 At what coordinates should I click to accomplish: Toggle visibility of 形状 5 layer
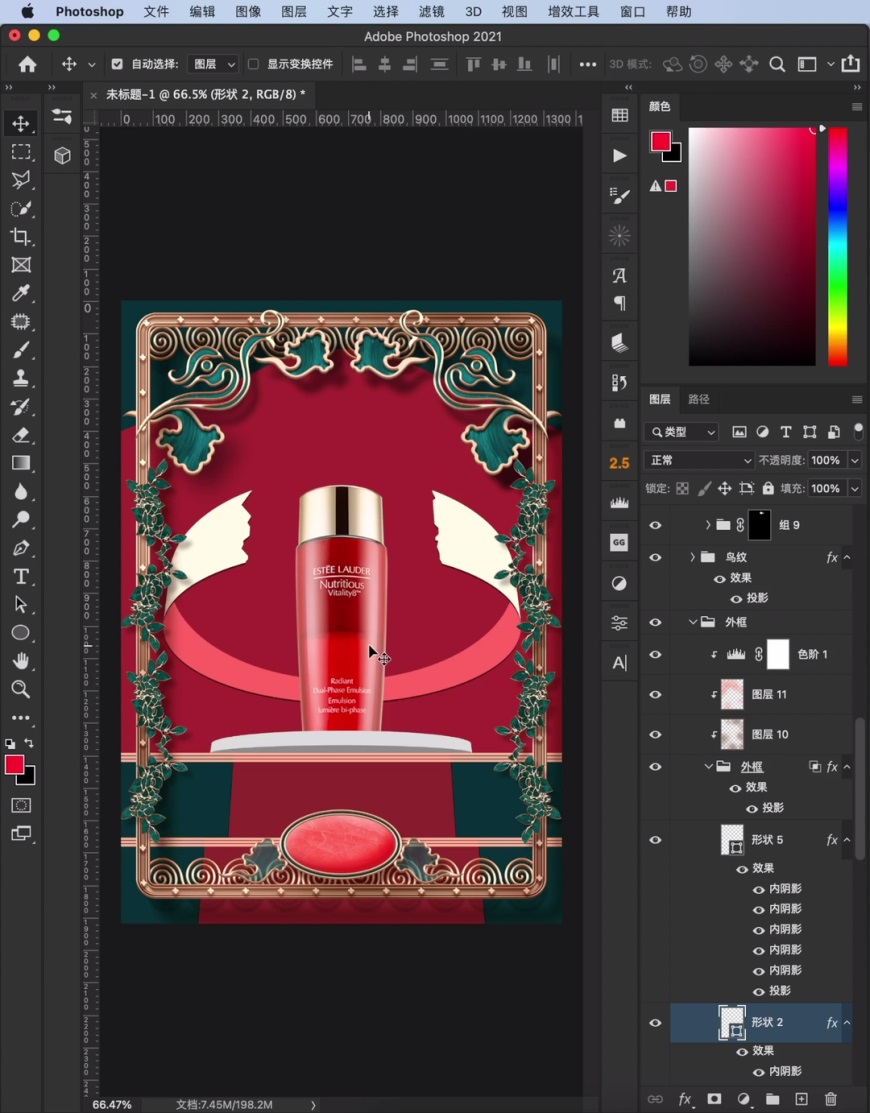click(x=655, y=840)
